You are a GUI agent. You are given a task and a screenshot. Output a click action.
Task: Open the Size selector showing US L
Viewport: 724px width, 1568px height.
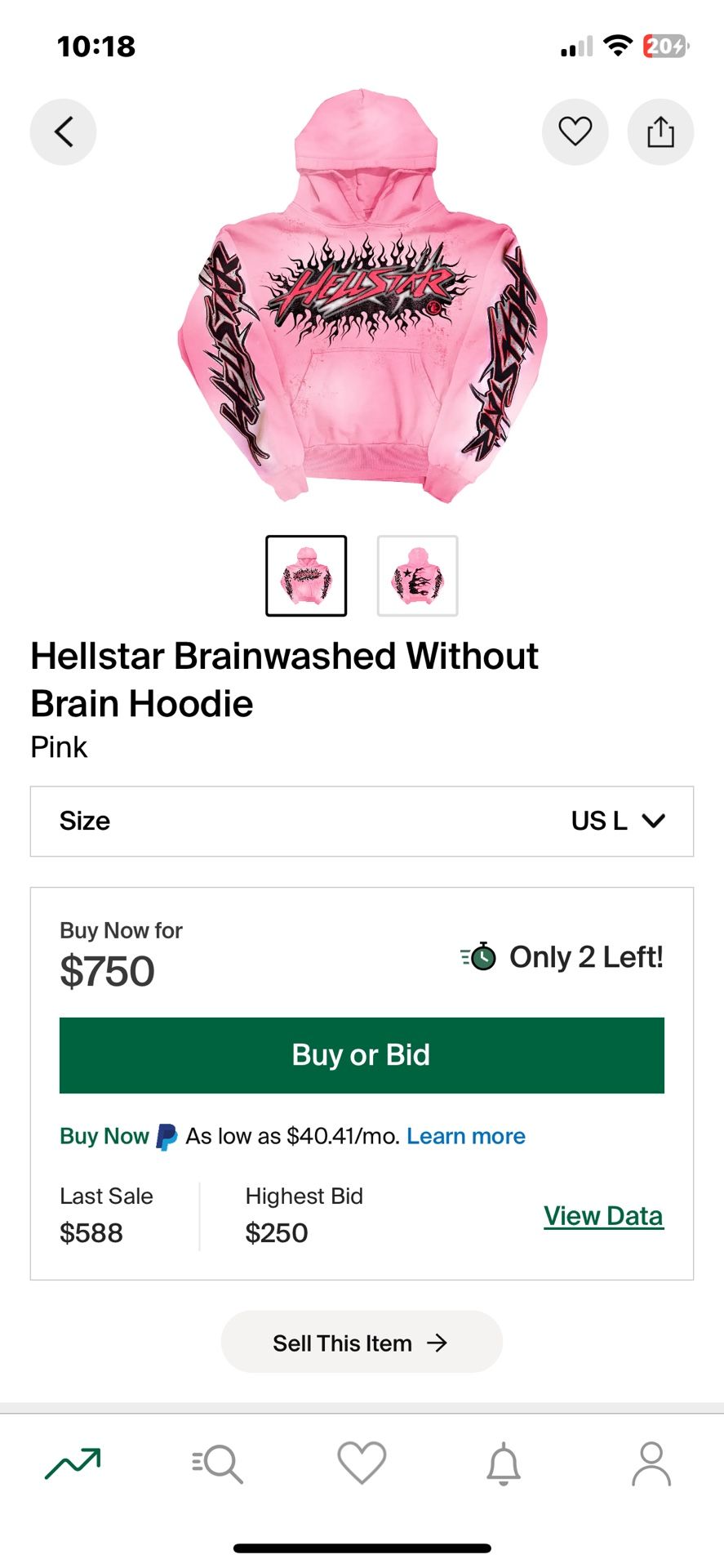(x=362, y=822)
